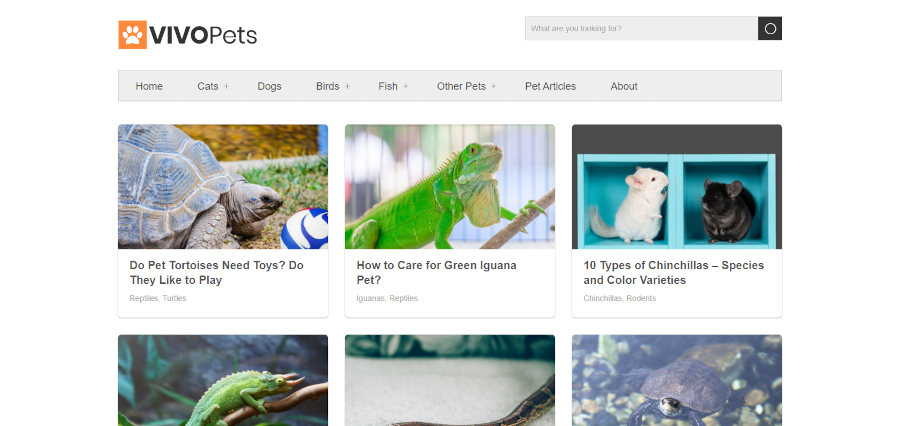Open the Home menu item
The width and height of the screenshot is (900, 426).
149,86
